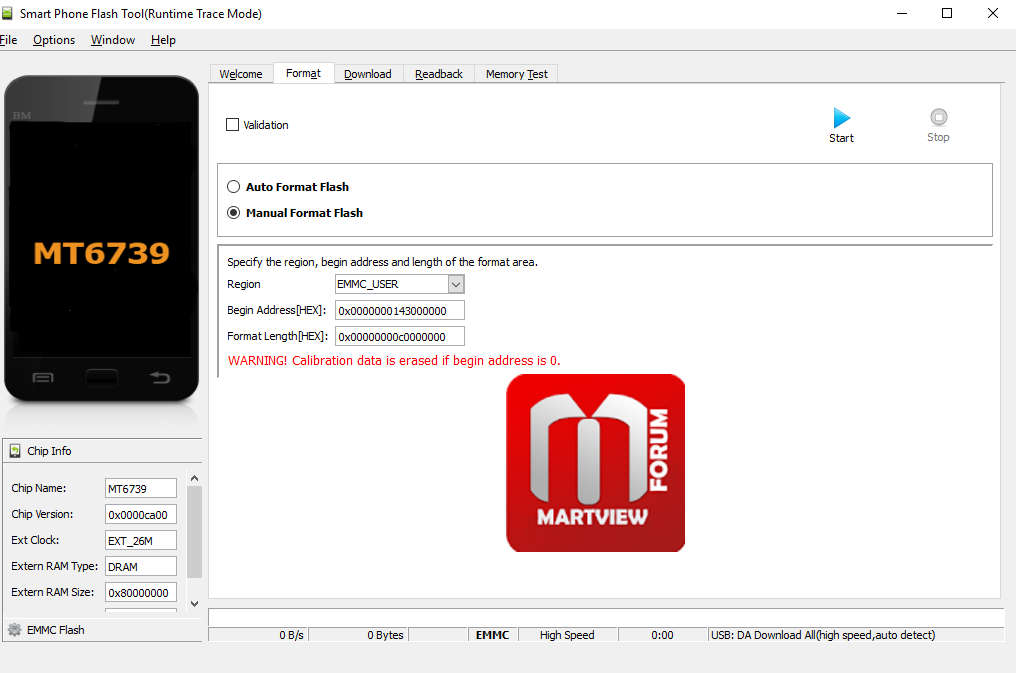Minimize the Flash Tool window
Screen dimensions: 1016x673
[901, 13]
